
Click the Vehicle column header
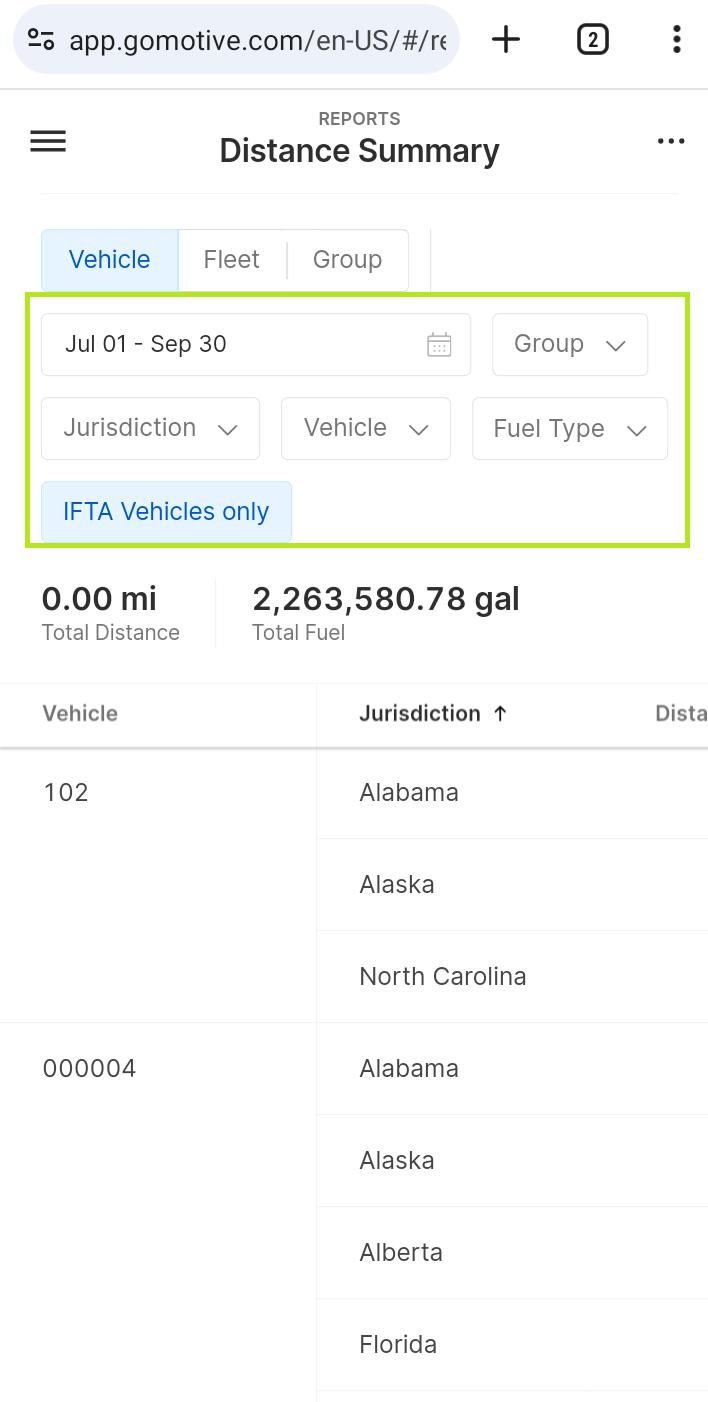[80, 713]
